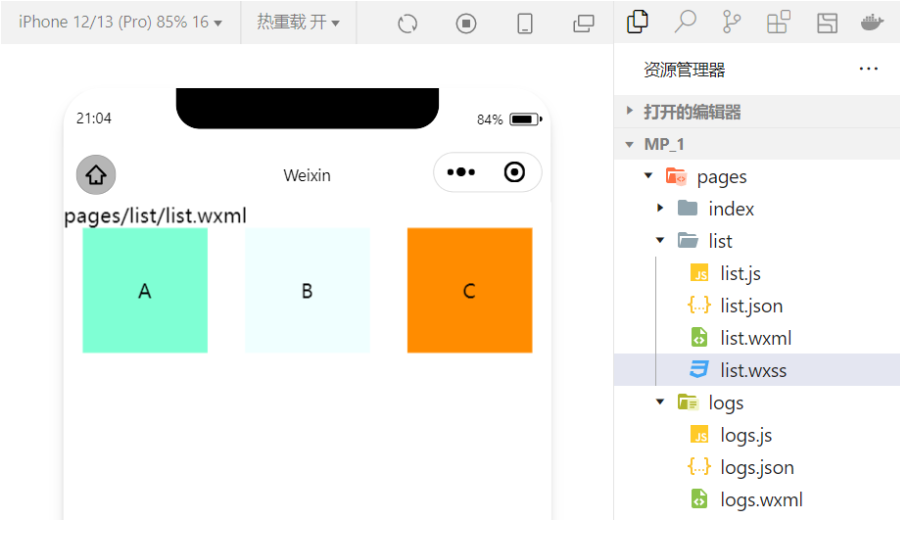This screenshot has height=535, width=900.
Task: Open list.js file
Action: (740, 273)
